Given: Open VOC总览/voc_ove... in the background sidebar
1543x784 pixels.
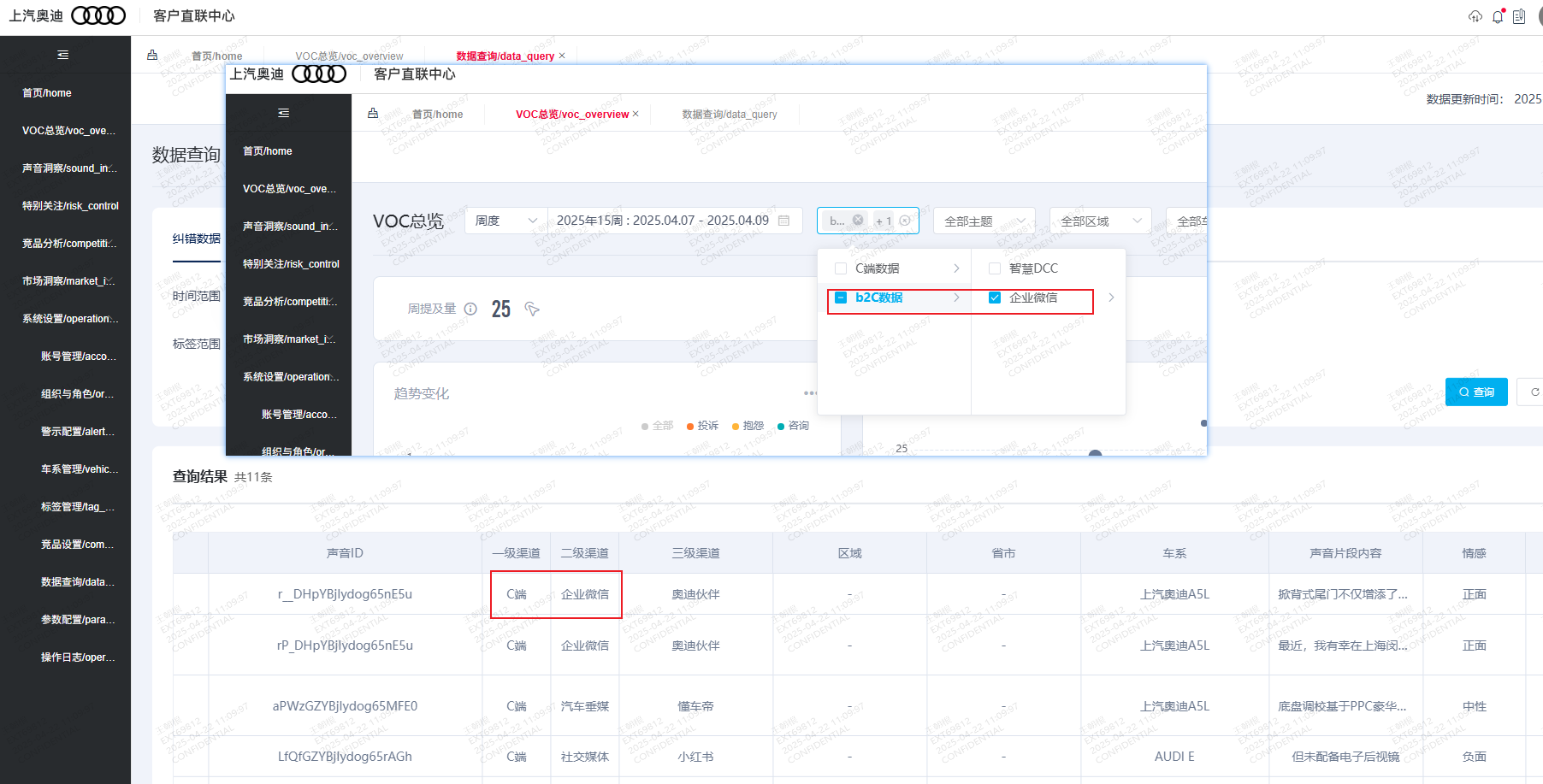Looking at the screenshot, I should 65,131.
